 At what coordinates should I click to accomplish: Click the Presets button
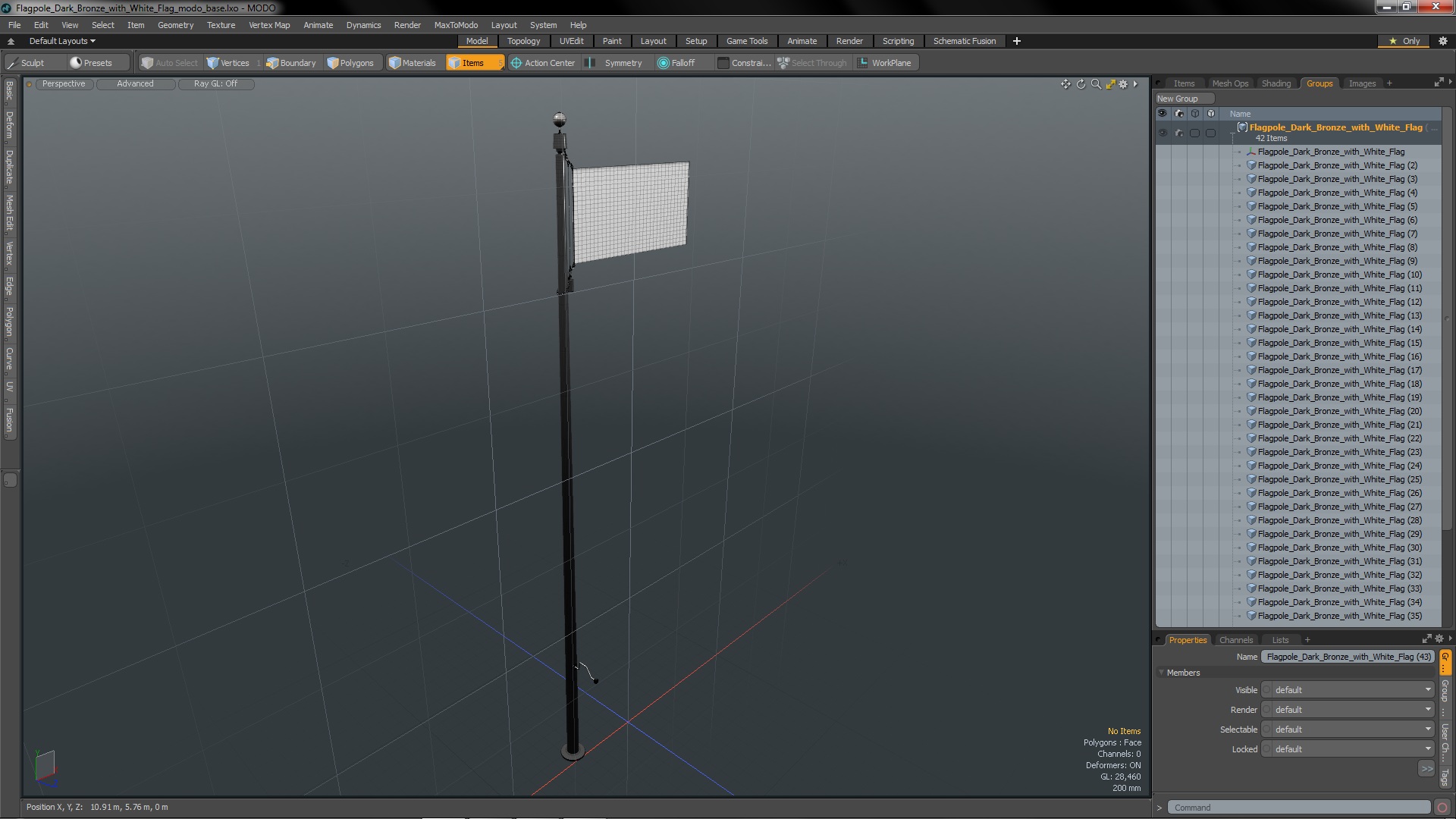[x=91, y=63]
